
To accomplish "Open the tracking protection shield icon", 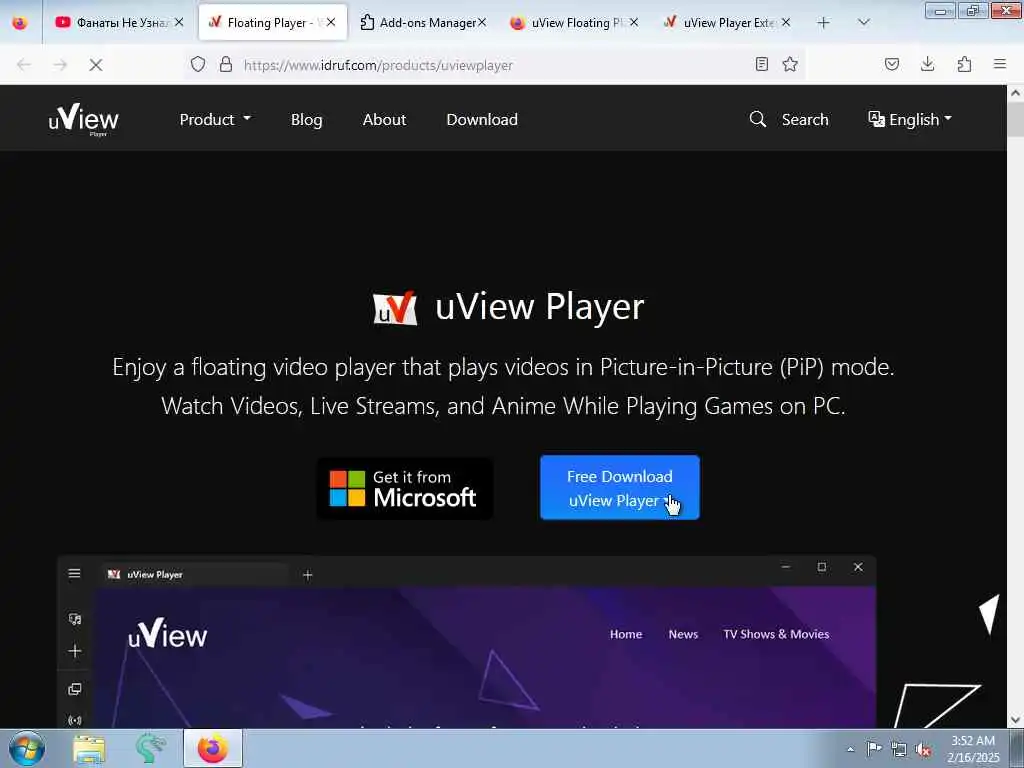I will tap(198, 64).
